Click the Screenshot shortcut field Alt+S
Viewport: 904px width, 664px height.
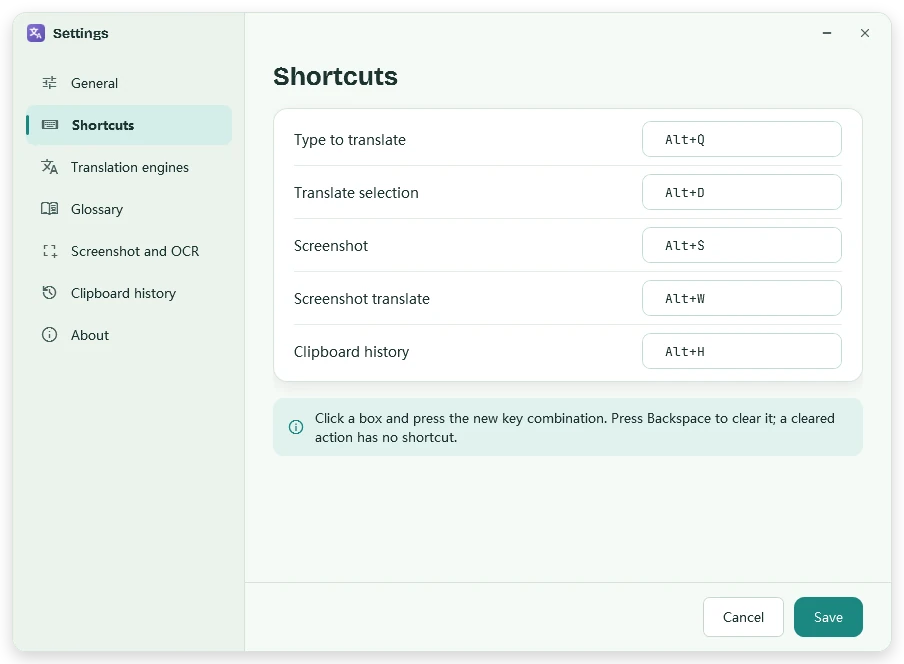(x=741, y=245)
